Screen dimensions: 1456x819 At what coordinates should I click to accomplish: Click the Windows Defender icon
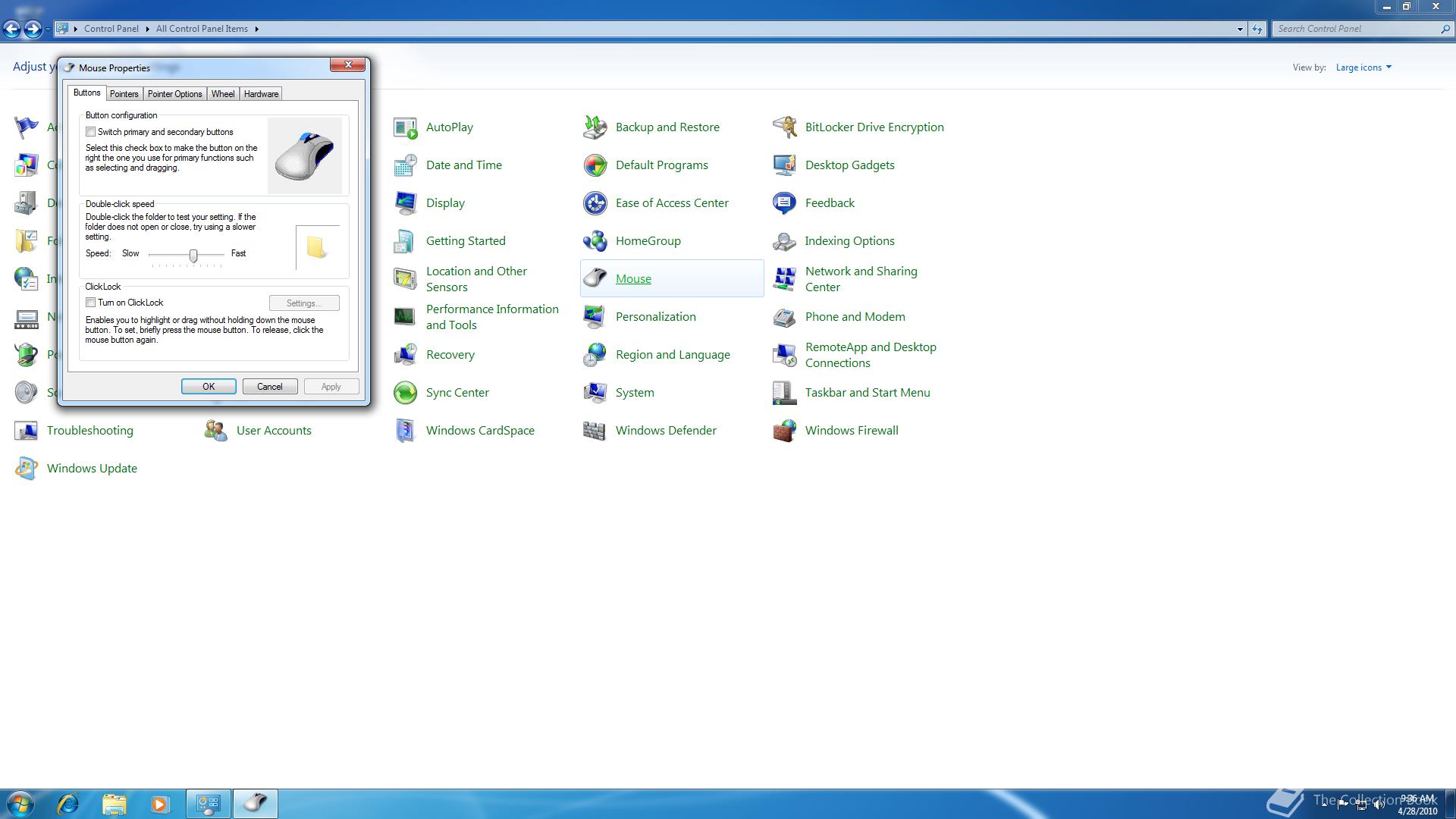595,431
